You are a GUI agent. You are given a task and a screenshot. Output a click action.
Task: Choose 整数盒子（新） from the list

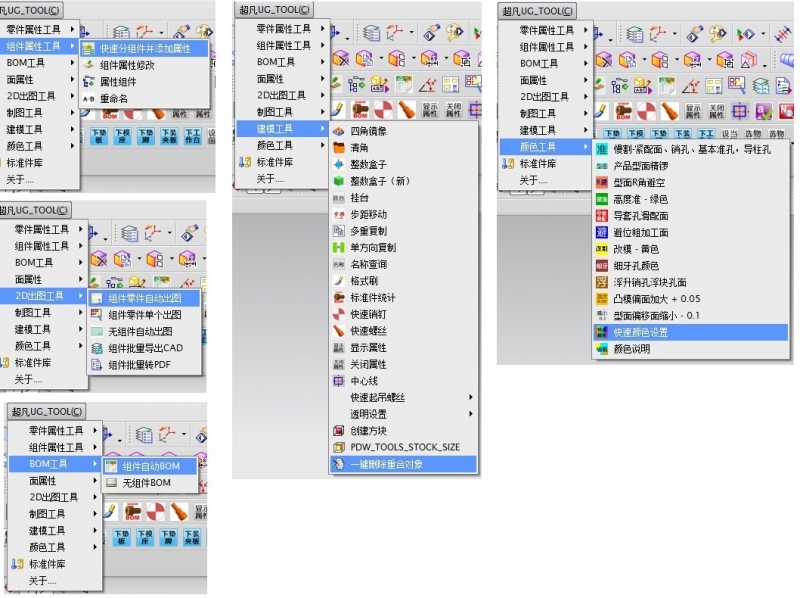coord(380,181)
